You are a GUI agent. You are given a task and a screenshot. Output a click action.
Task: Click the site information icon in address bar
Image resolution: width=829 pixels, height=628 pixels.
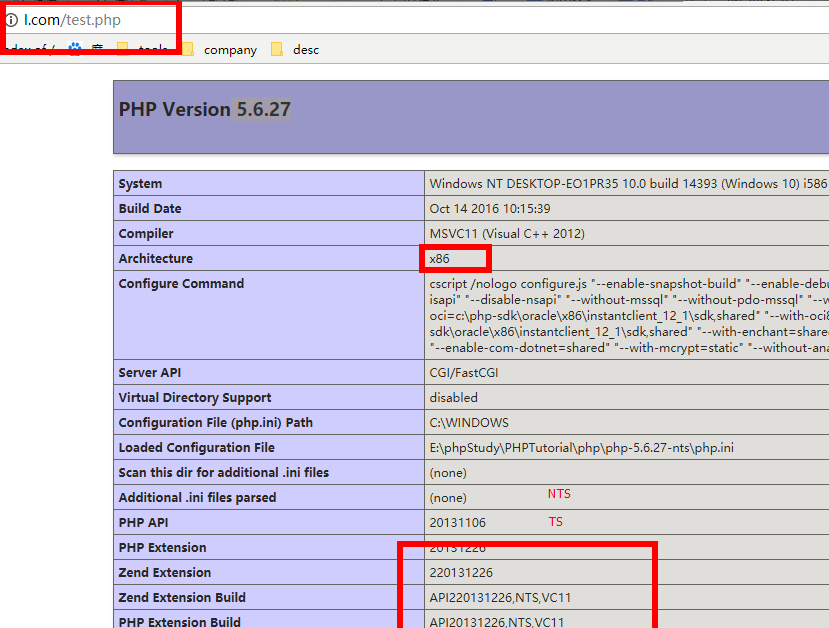click(x=12, y=19)
